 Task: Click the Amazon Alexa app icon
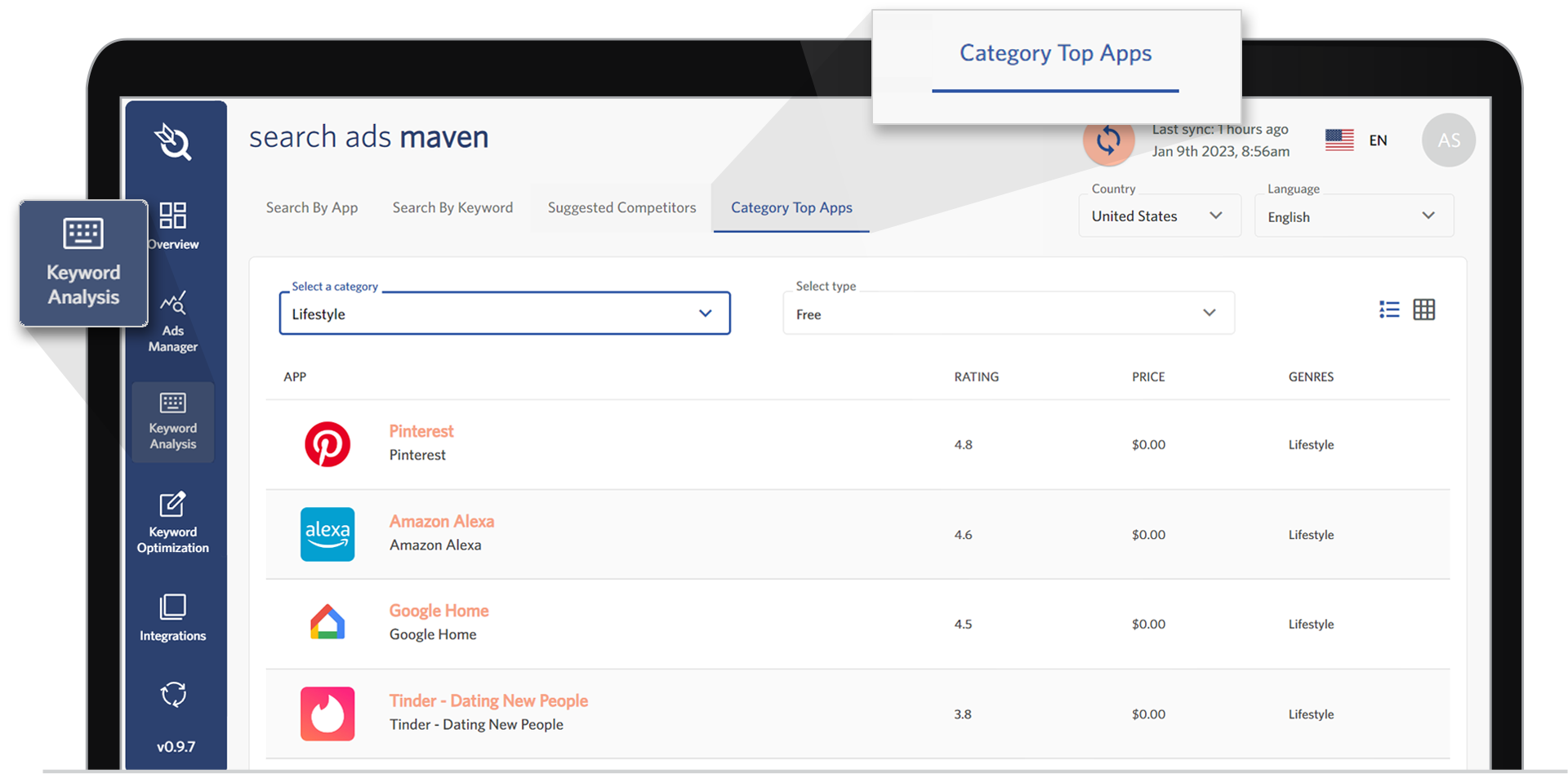tap(327, 534)
